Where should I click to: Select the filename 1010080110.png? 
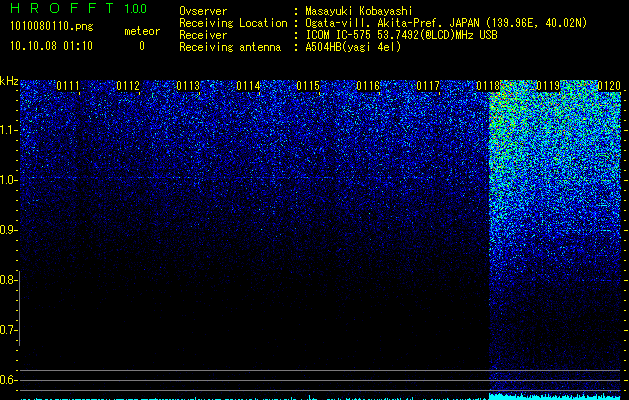point(52,26)
